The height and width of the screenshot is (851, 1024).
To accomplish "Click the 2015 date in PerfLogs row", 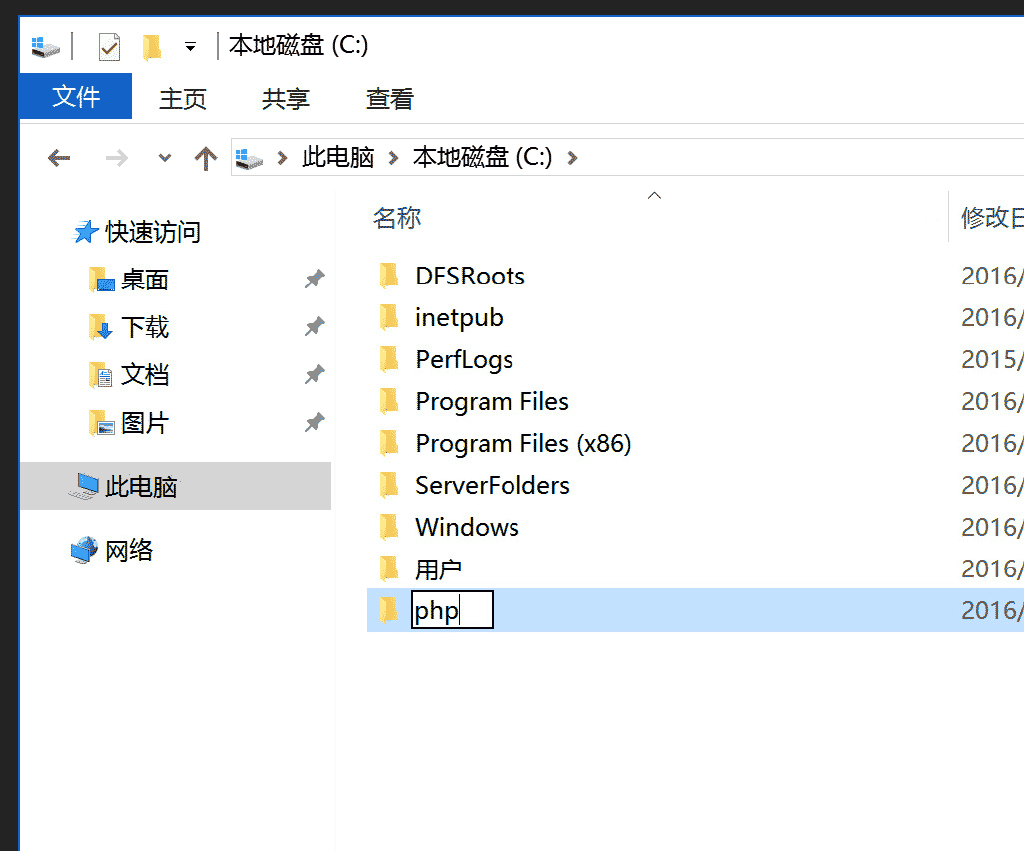I will [x=992, y=359].
